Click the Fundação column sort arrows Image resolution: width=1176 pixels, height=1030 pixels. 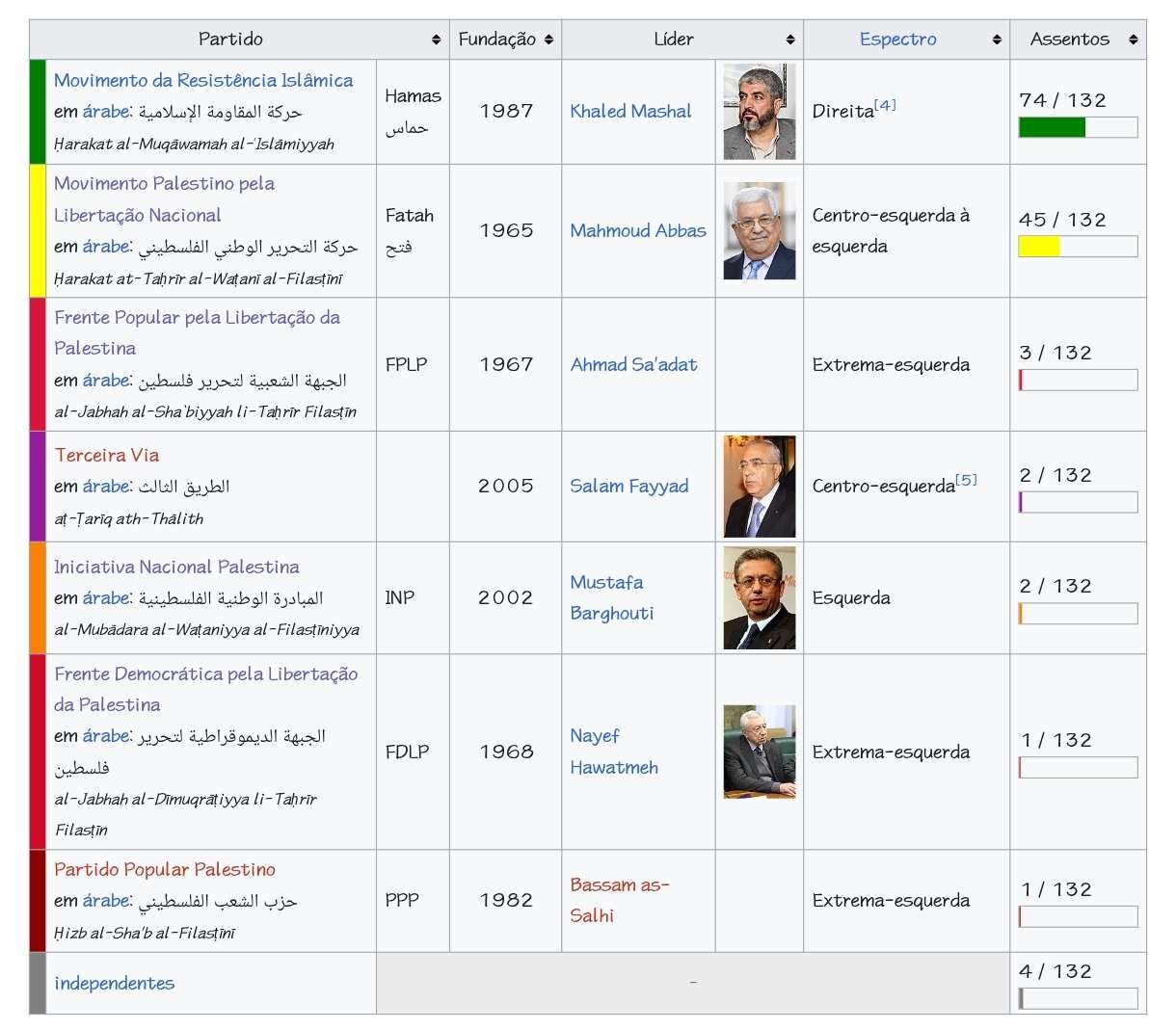click(x=548, y=40)
